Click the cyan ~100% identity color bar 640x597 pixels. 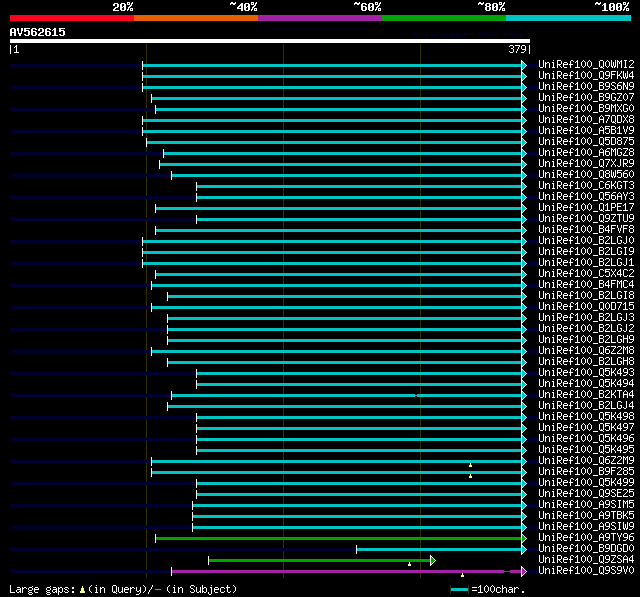click(x=568, y=18)
